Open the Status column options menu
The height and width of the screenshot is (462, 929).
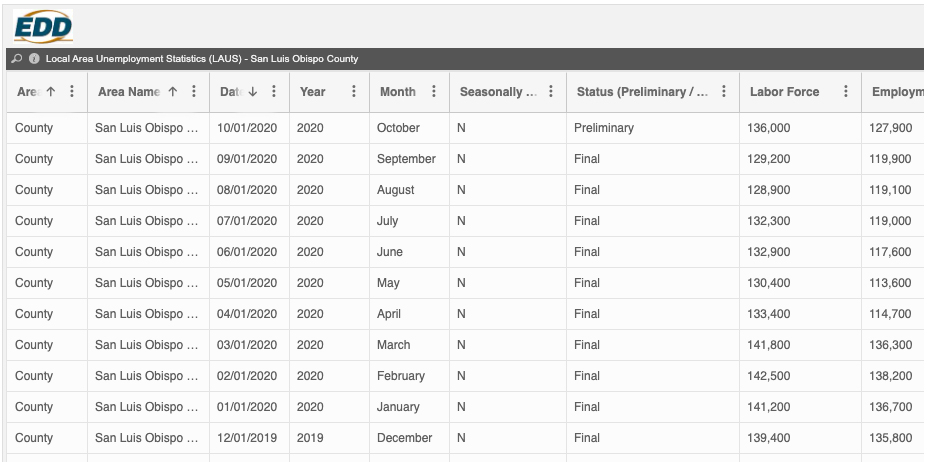[x=724, y=92]
